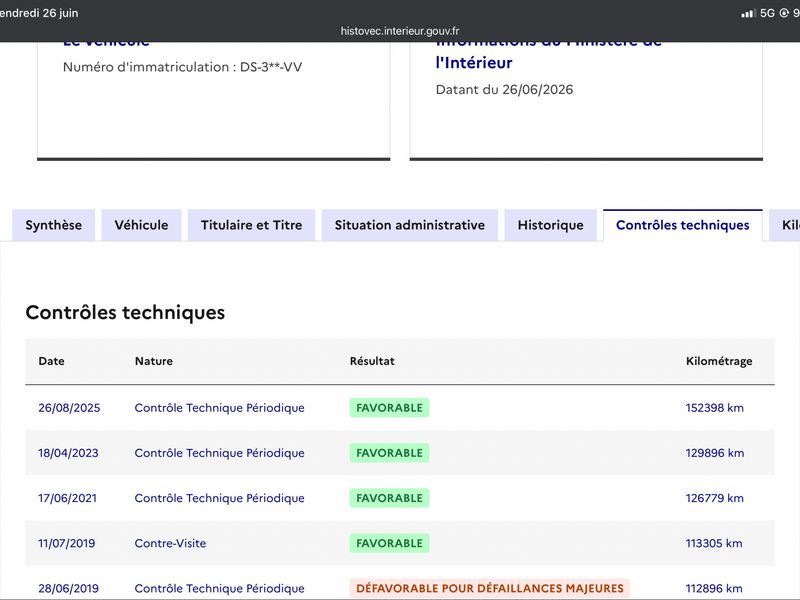
Task: Click the 112896 km mileage value
Action: (714, 588)
